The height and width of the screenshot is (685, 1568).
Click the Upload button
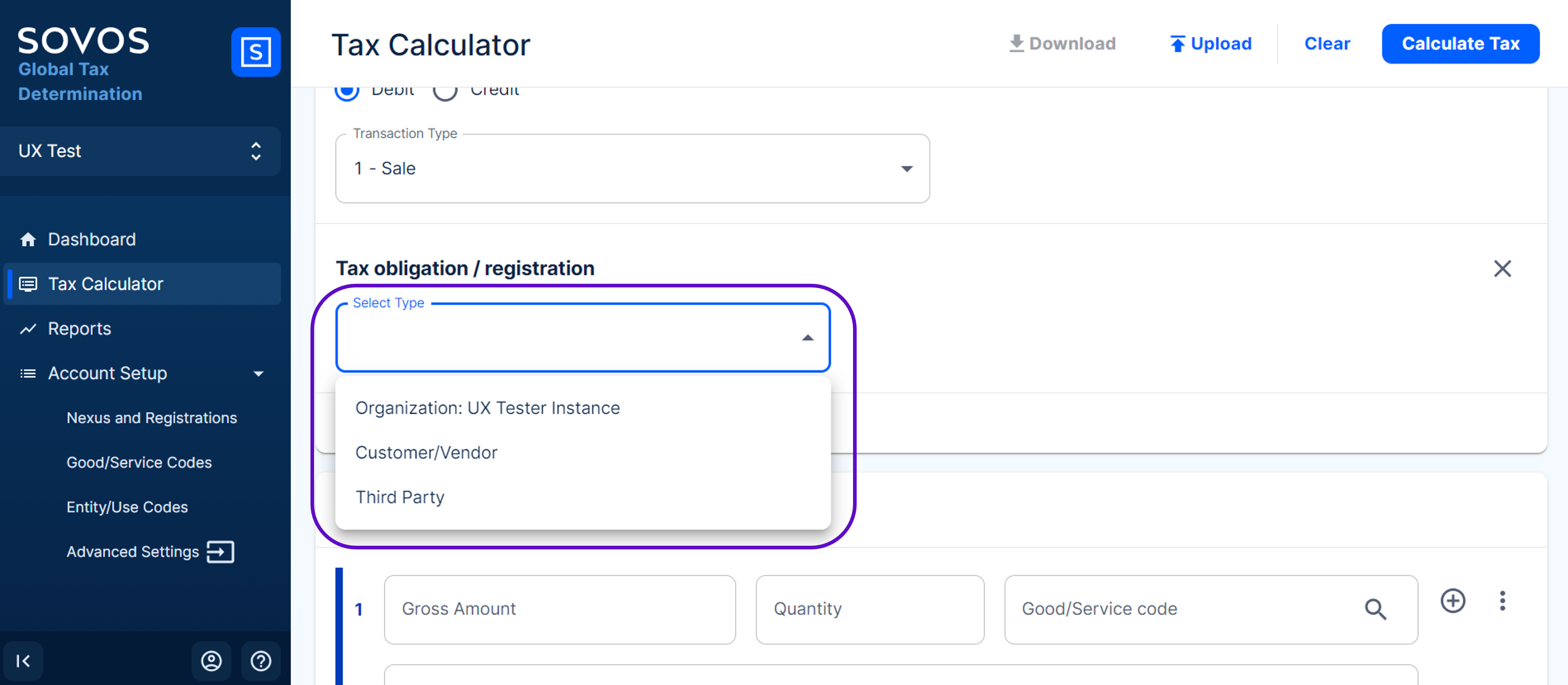click(x=1210, y=44)
